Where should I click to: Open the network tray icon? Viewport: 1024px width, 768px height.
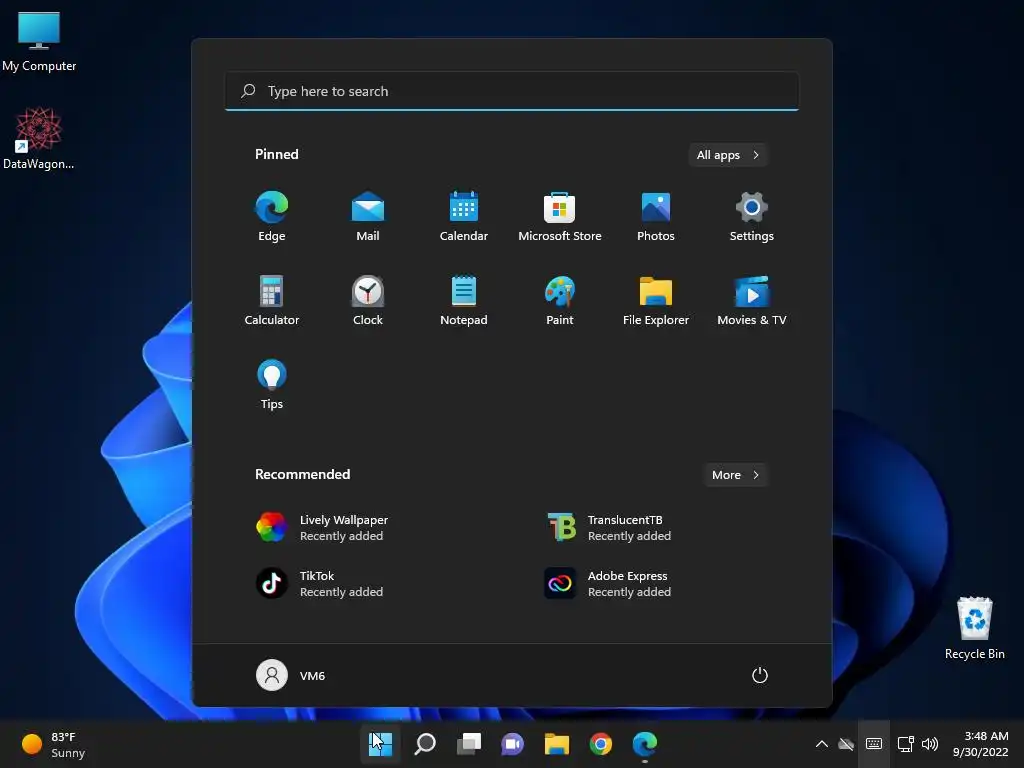pos(905,744)
